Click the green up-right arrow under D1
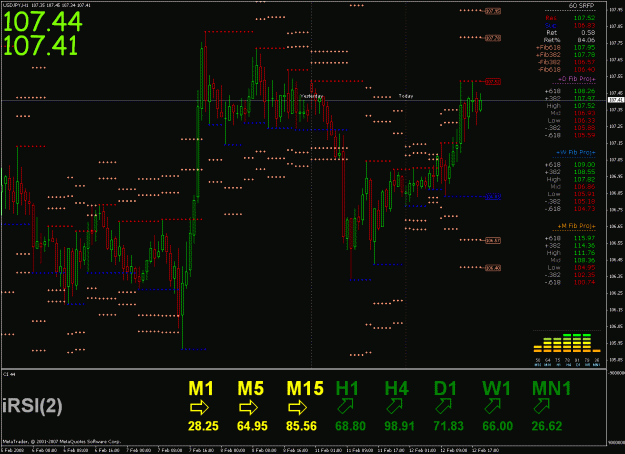Viewport: 625px width, 454px height. click(x=443, y=406)
